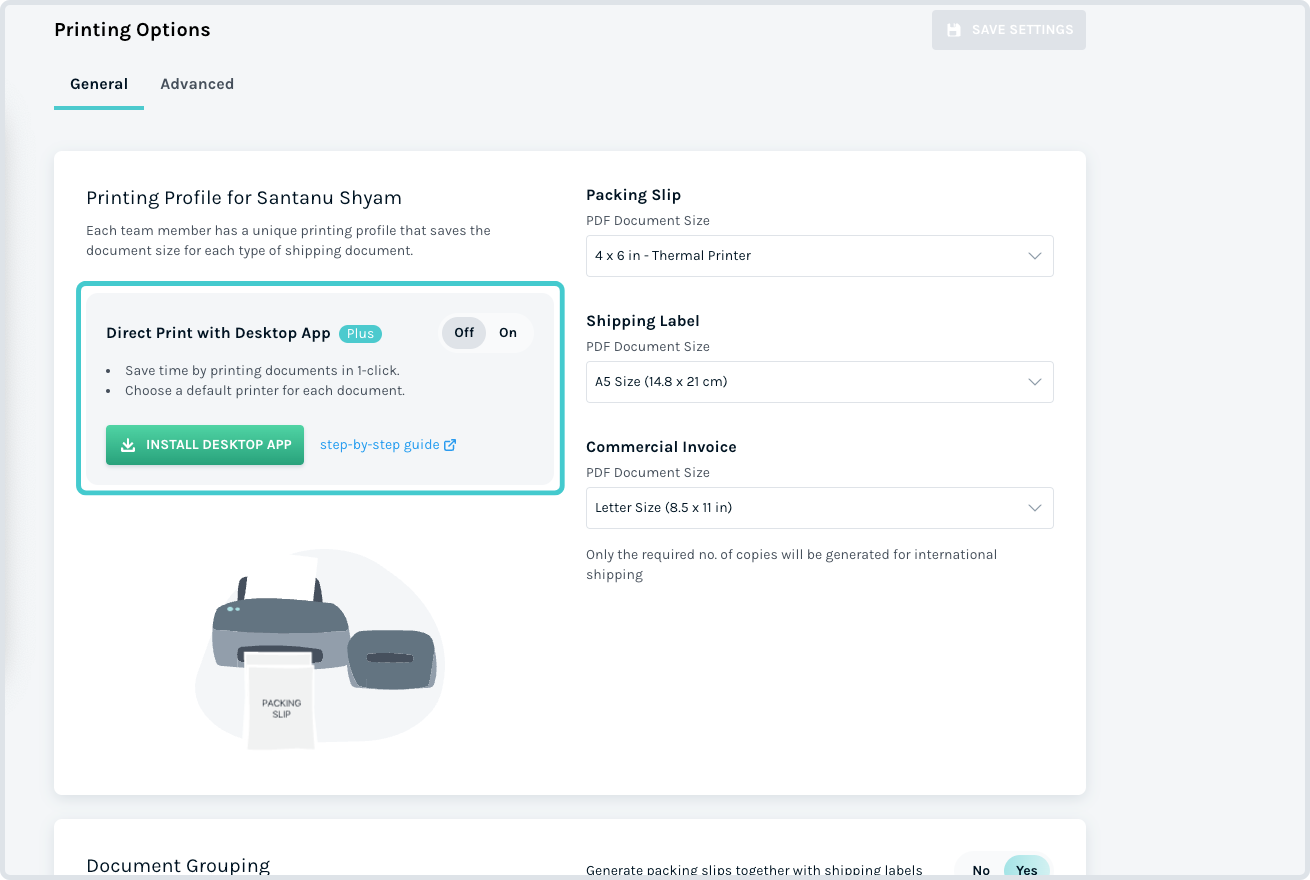The width and height of the screenshot is (1310, 880).
Task: Open Shipping Label document size dropdown
Action: (820, 382)
